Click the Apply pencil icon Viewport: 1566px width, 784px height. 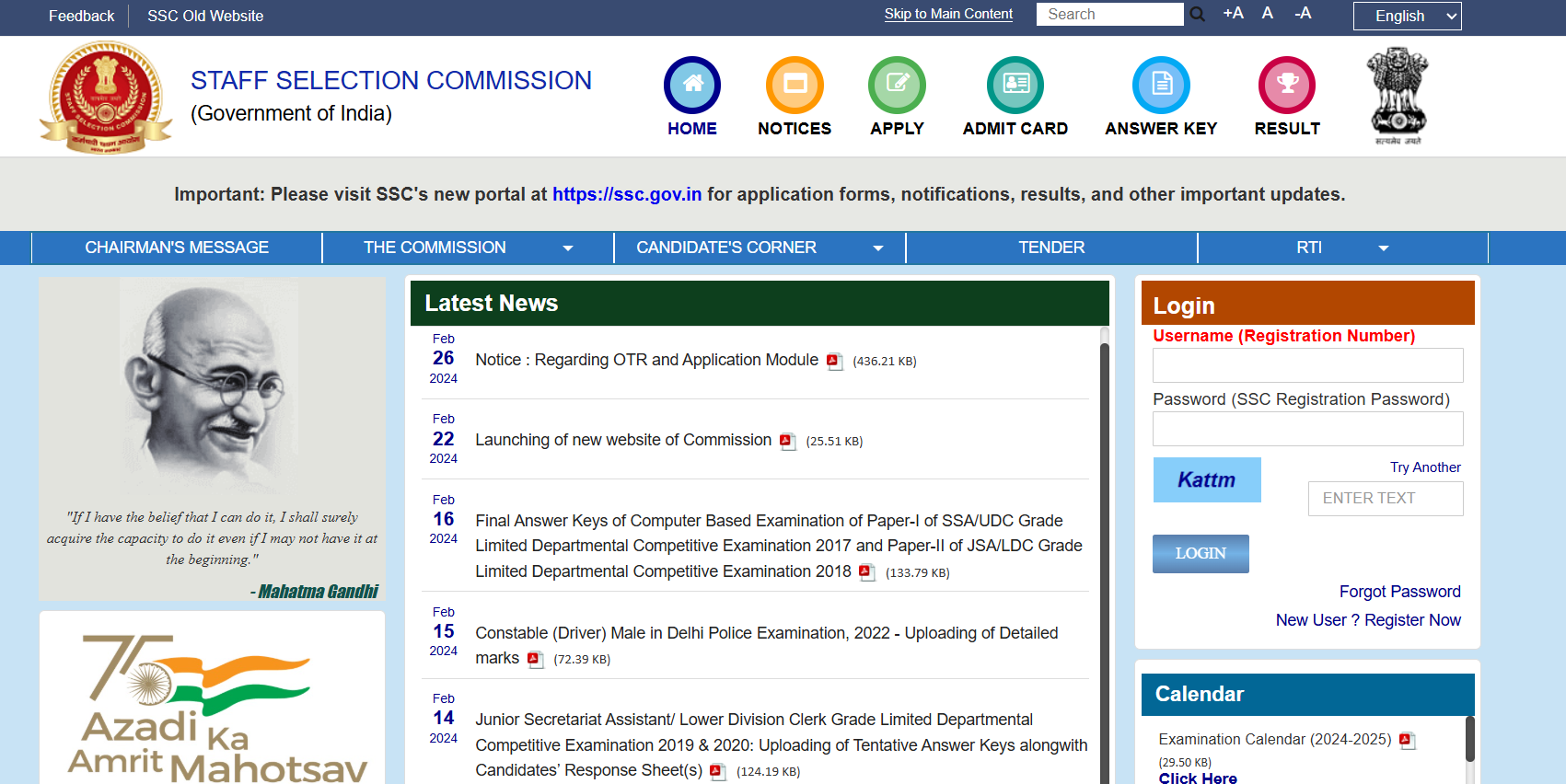897,85
